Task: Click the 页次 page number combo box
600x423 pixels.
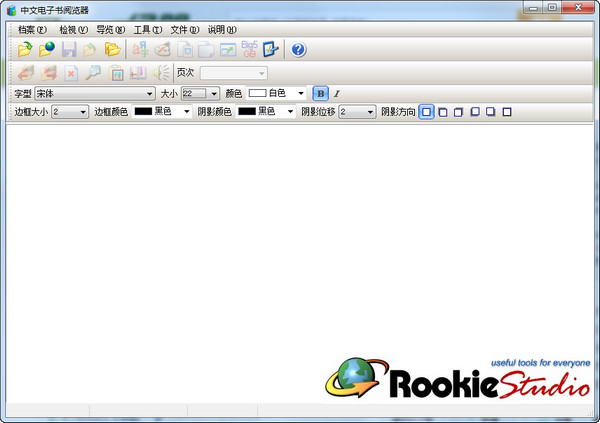Action: point(233,73)
